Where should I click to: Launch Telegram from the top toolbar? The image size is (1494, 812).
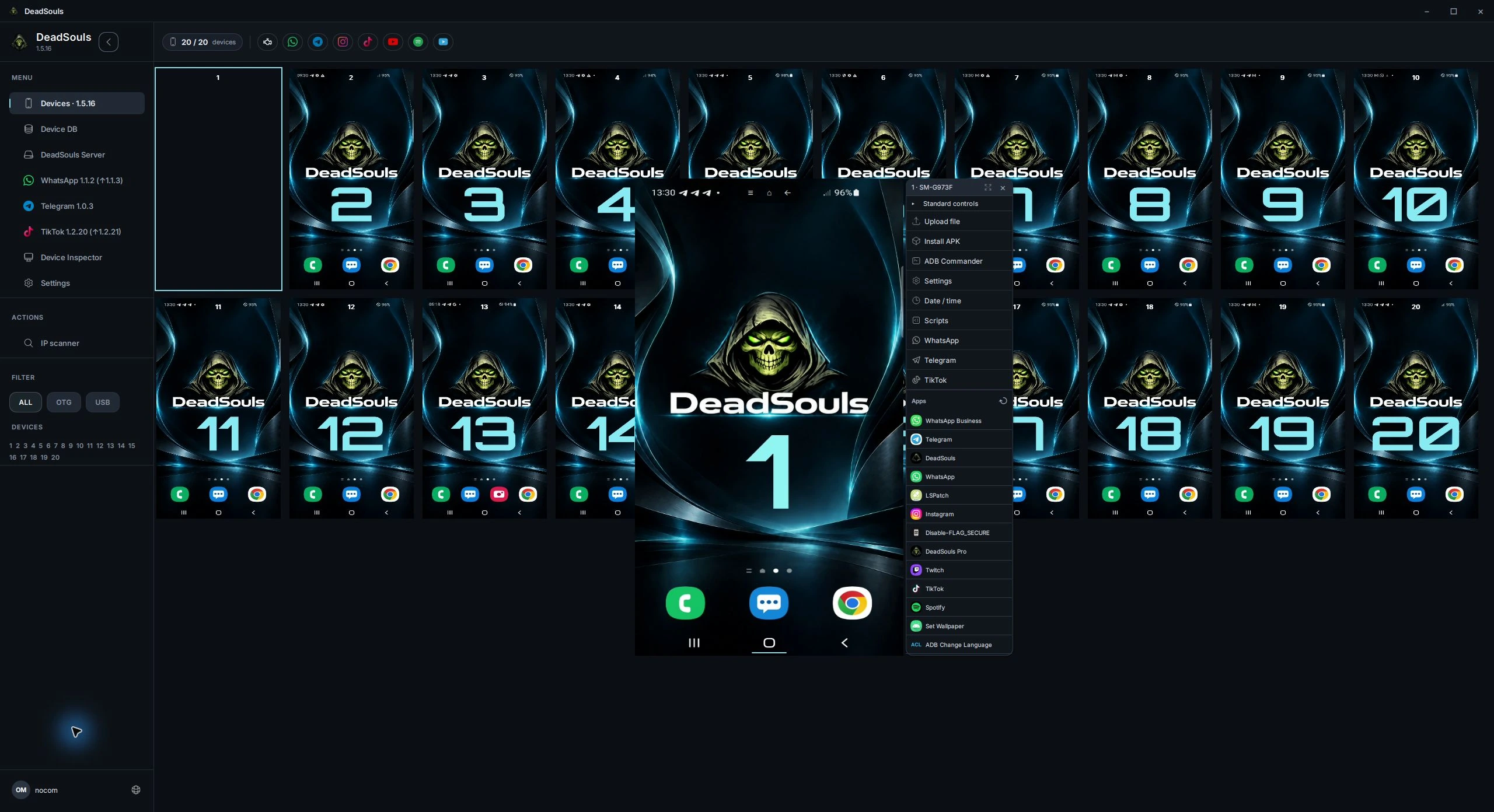317,42
